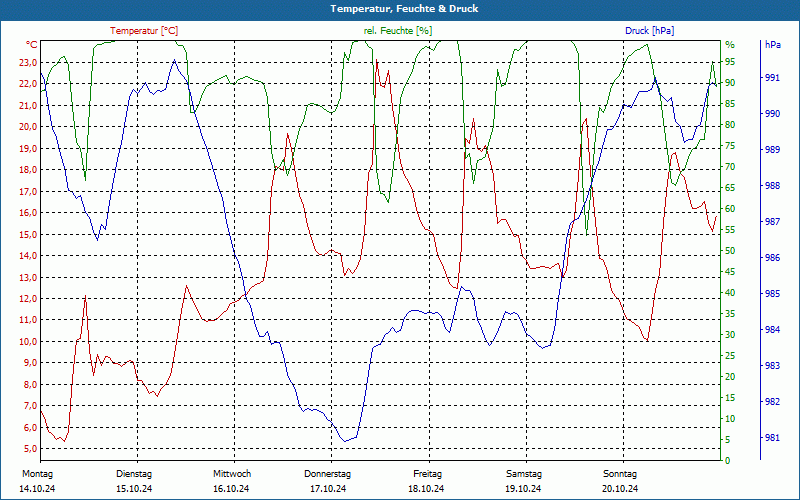This screenshot has height=500, width=800.
Task: Click the '75' humidity axis value
Action: 730,145
